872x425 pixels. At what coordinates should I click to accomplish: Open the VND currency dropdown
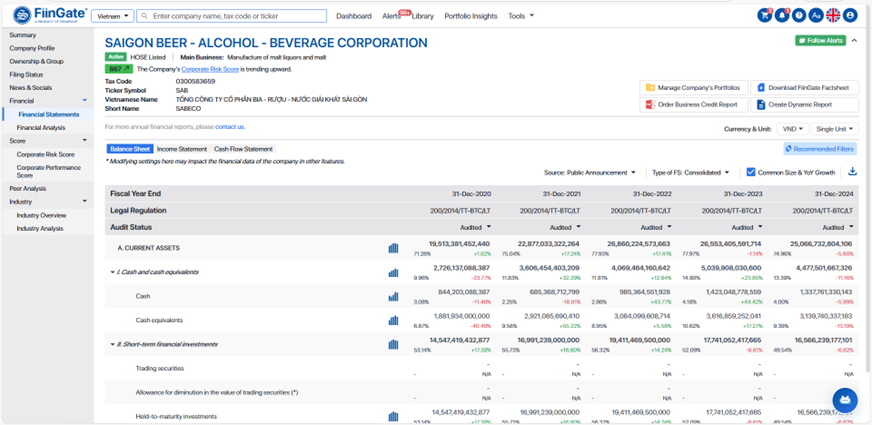click(x=793, y=129)
